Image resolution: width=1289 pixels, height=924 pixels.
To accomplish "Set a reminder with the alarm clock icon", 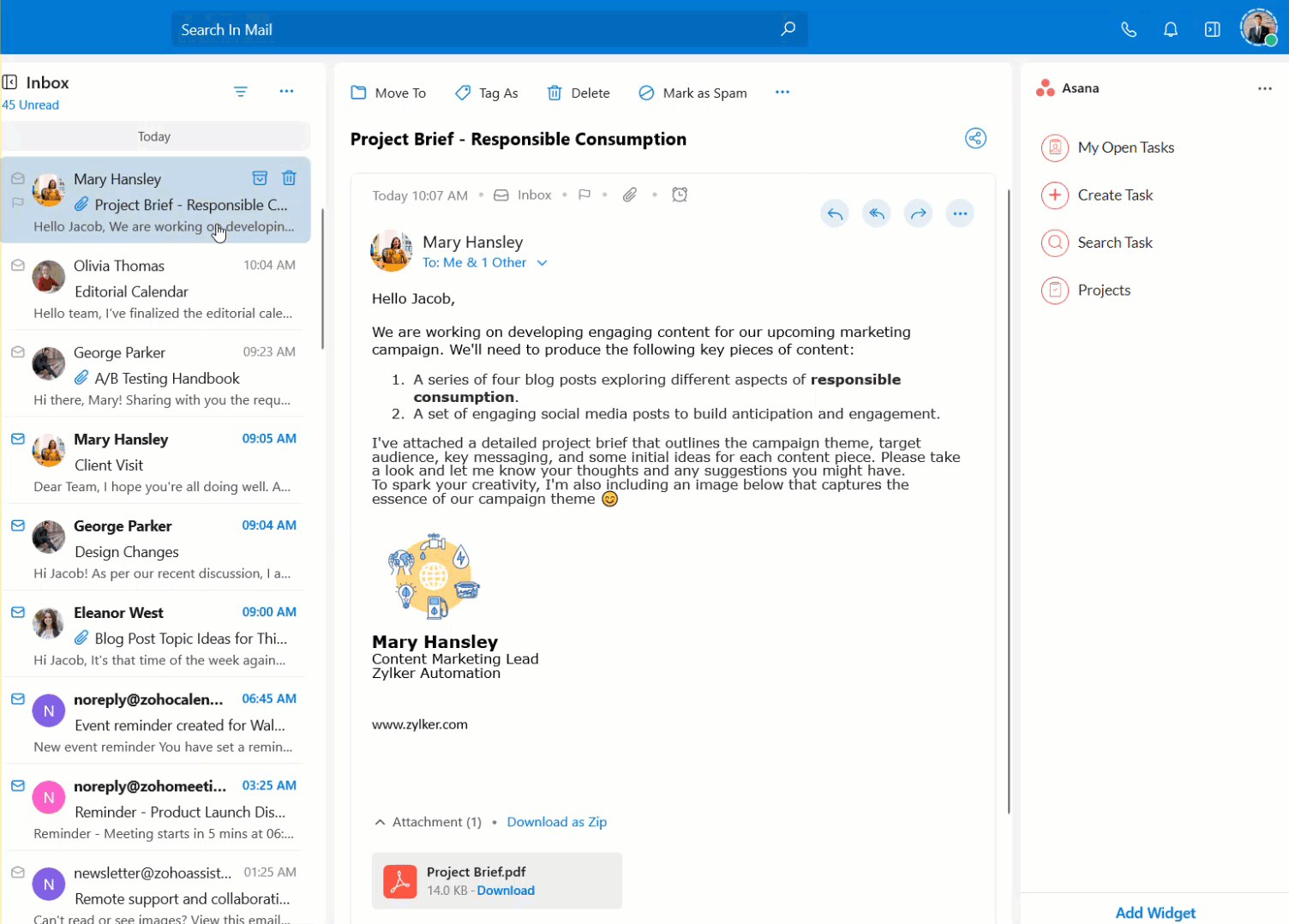I will point(680,195).
